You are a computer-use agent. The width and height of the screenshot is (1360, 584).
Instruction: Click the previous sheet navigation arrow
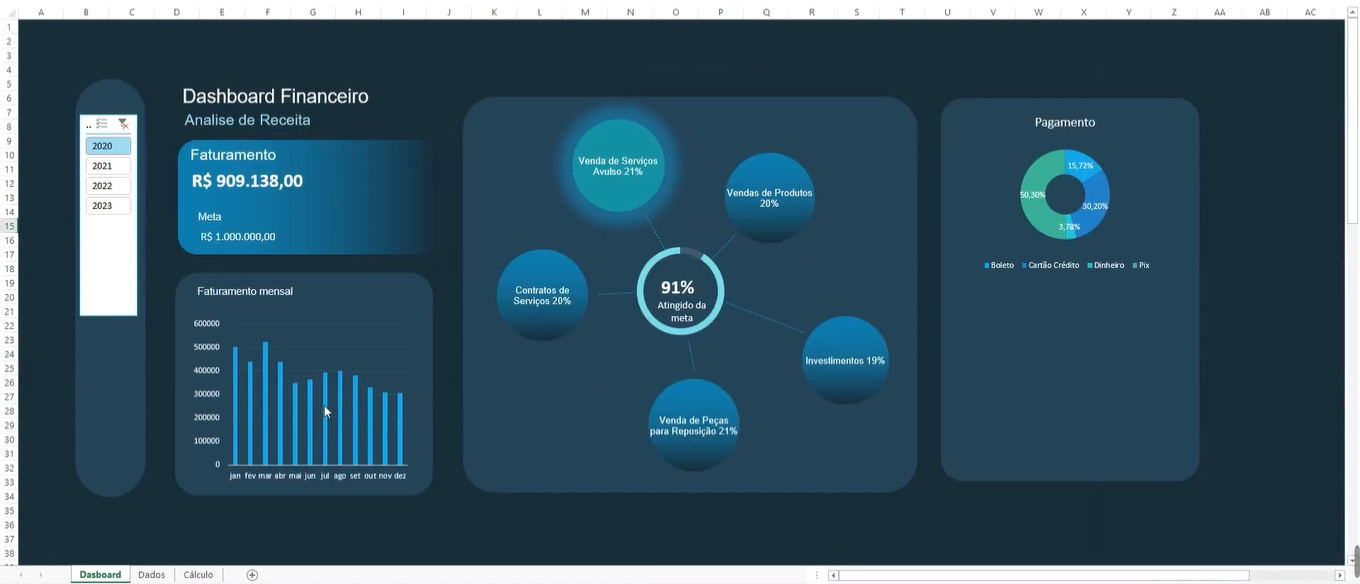click(x=20, y=574)
